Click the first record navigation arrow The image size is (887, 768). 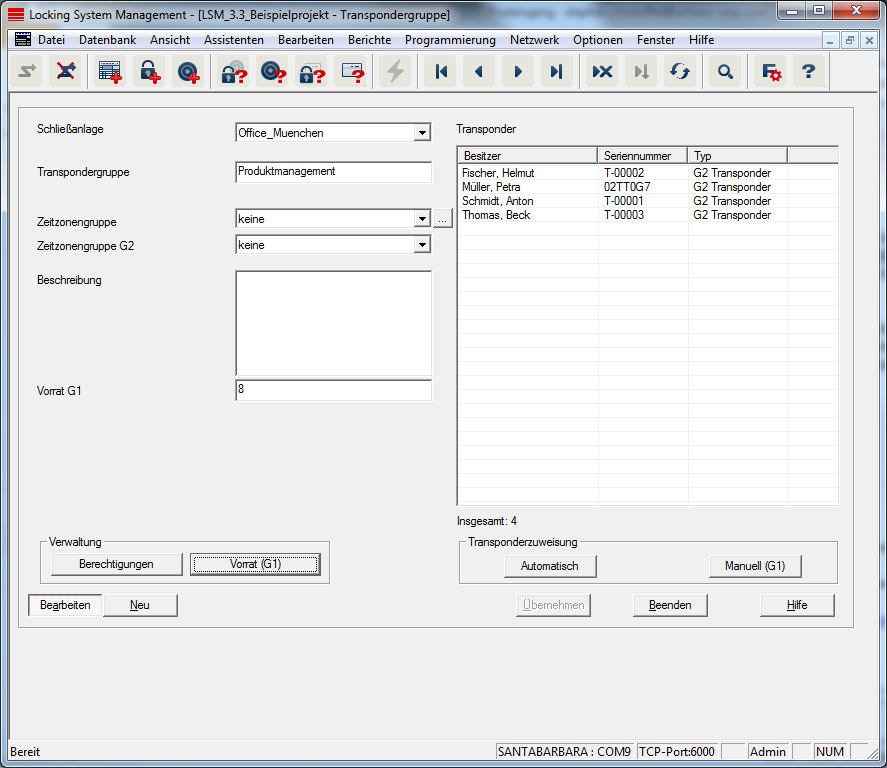click(x=439, y=71)
